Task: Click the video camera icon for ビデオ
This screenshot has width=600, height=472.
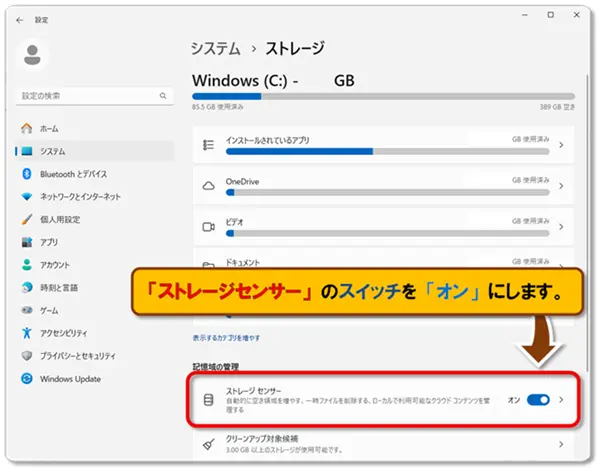Action: (x=208, y=227)
